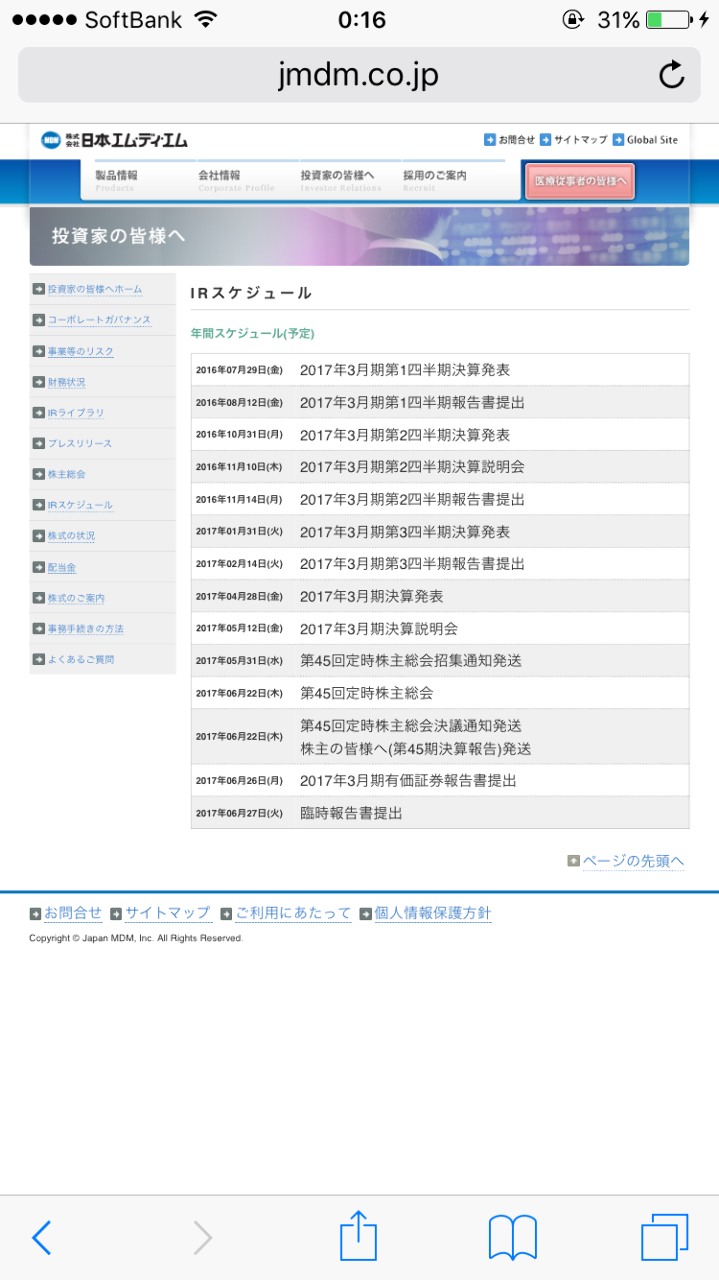Open the 配当金 sidebar link

pos(62,568)
